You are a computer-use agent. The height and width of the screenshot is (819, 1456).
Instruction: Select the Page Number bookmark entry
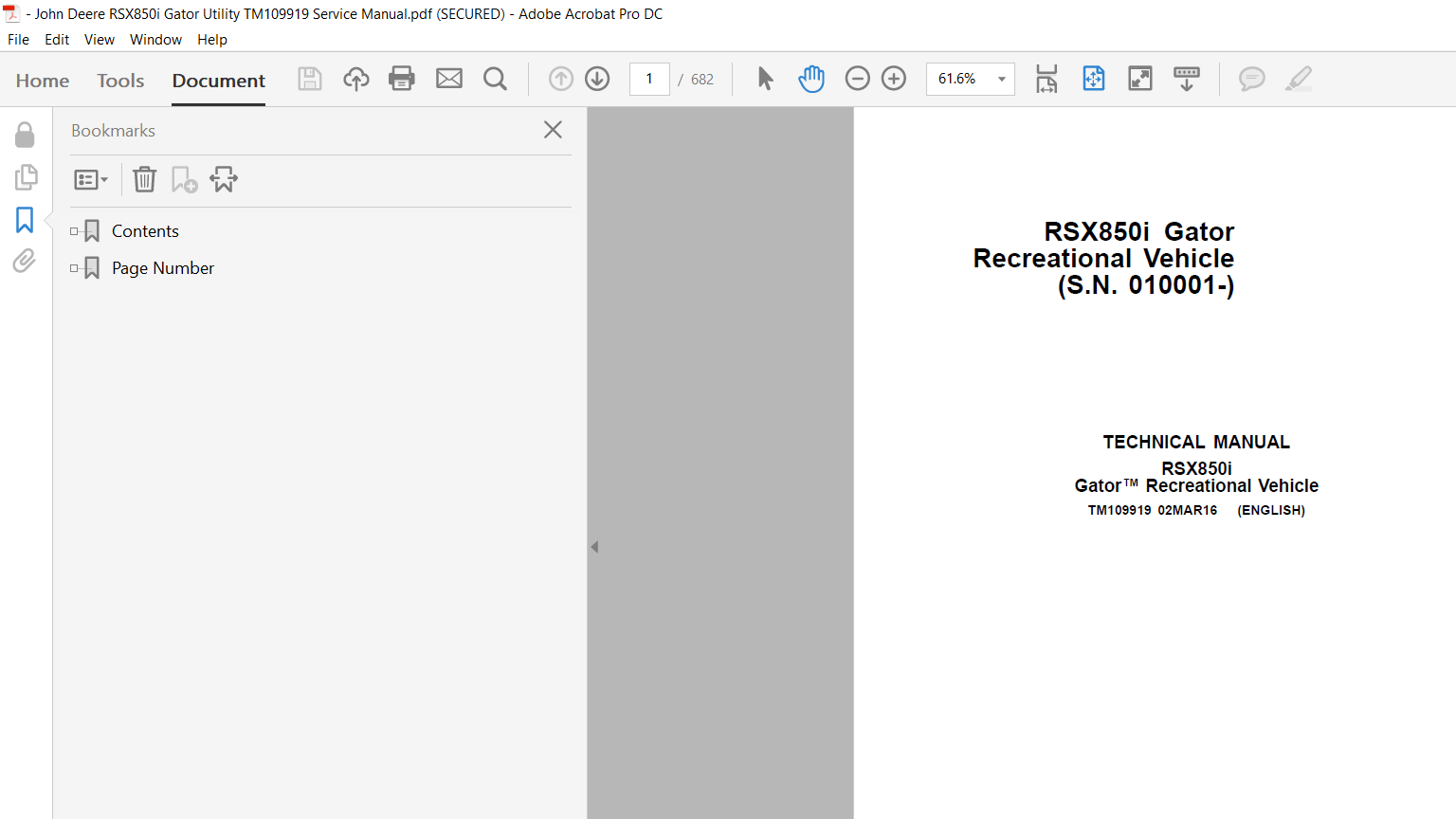click(x=163, y=268)
